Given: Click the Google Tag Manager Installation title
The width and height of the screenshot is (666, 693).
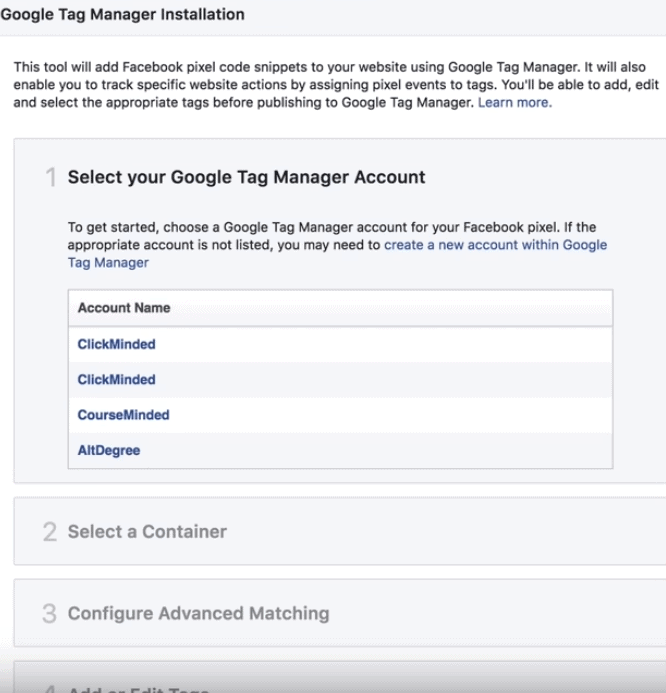Looking at the screenshot, I should [x=122, y=15].
